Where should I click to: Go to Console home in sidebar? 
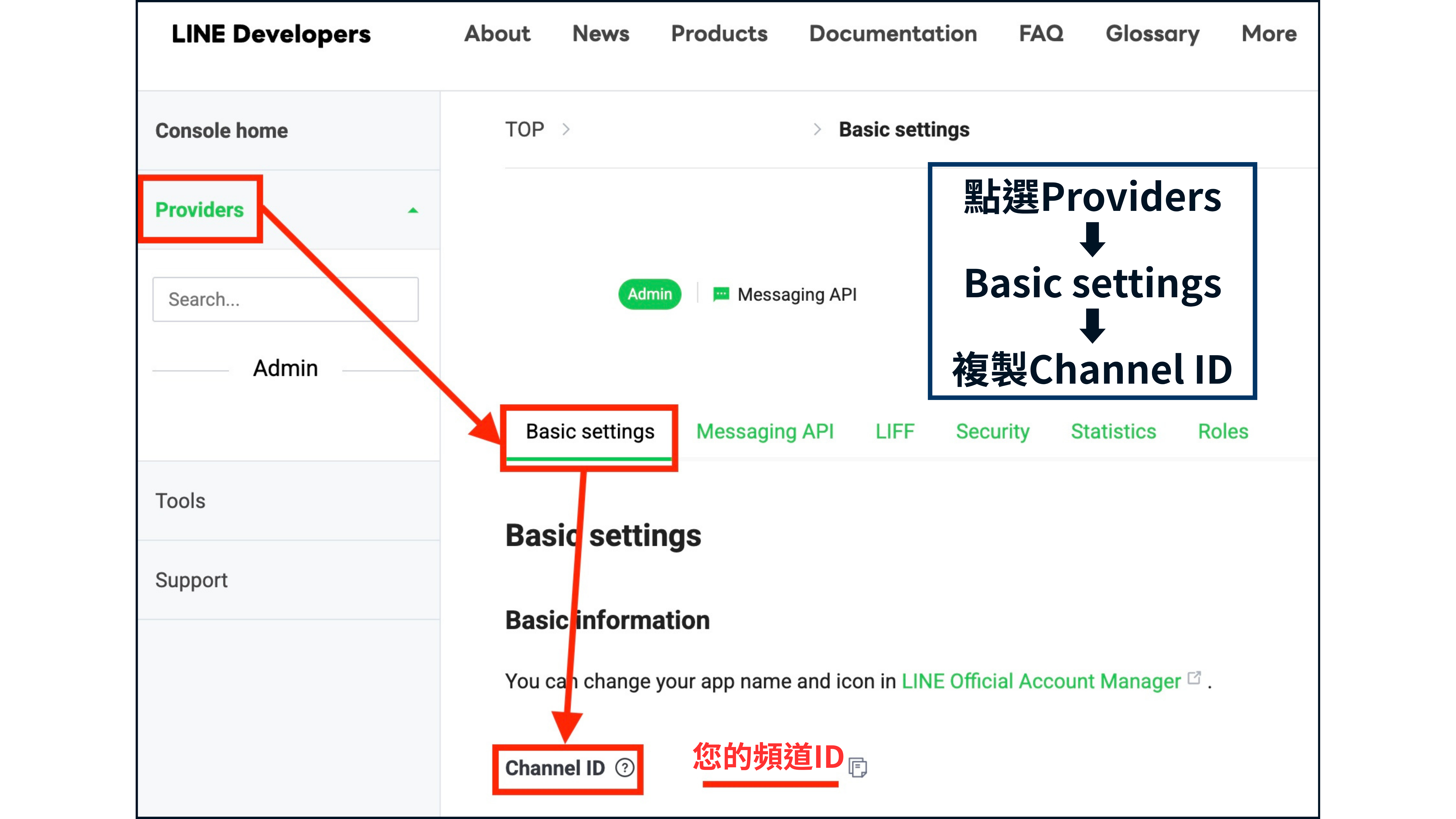[222, 131]
